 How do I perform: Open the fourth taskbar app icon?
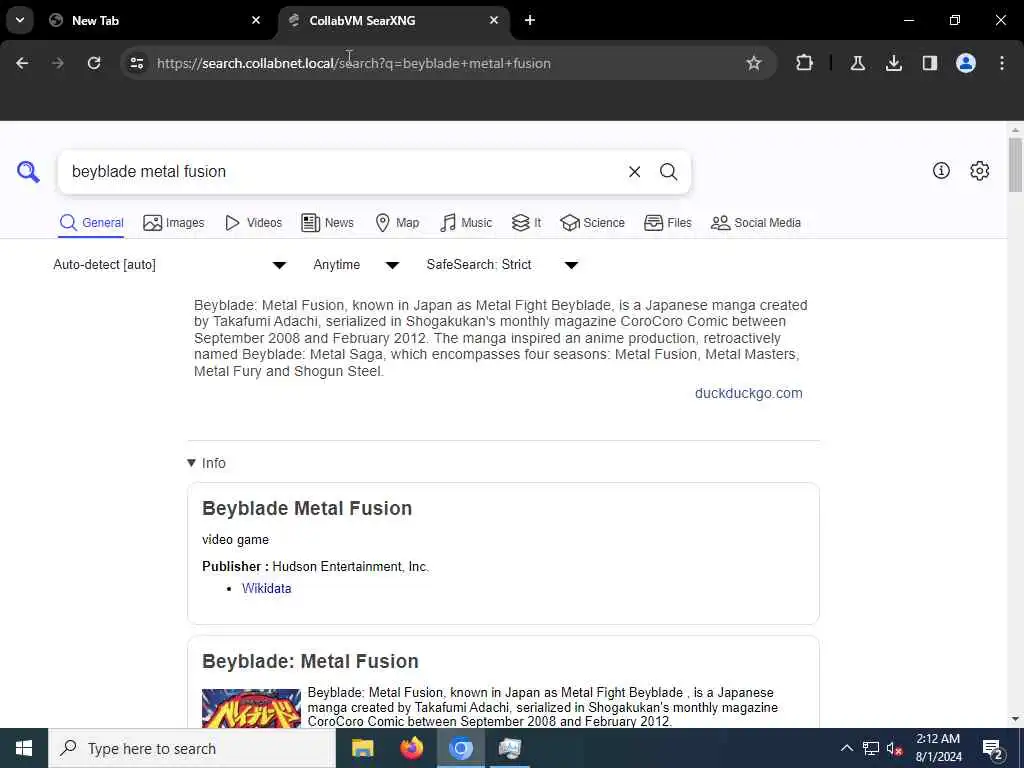click(x=509, y=748)
